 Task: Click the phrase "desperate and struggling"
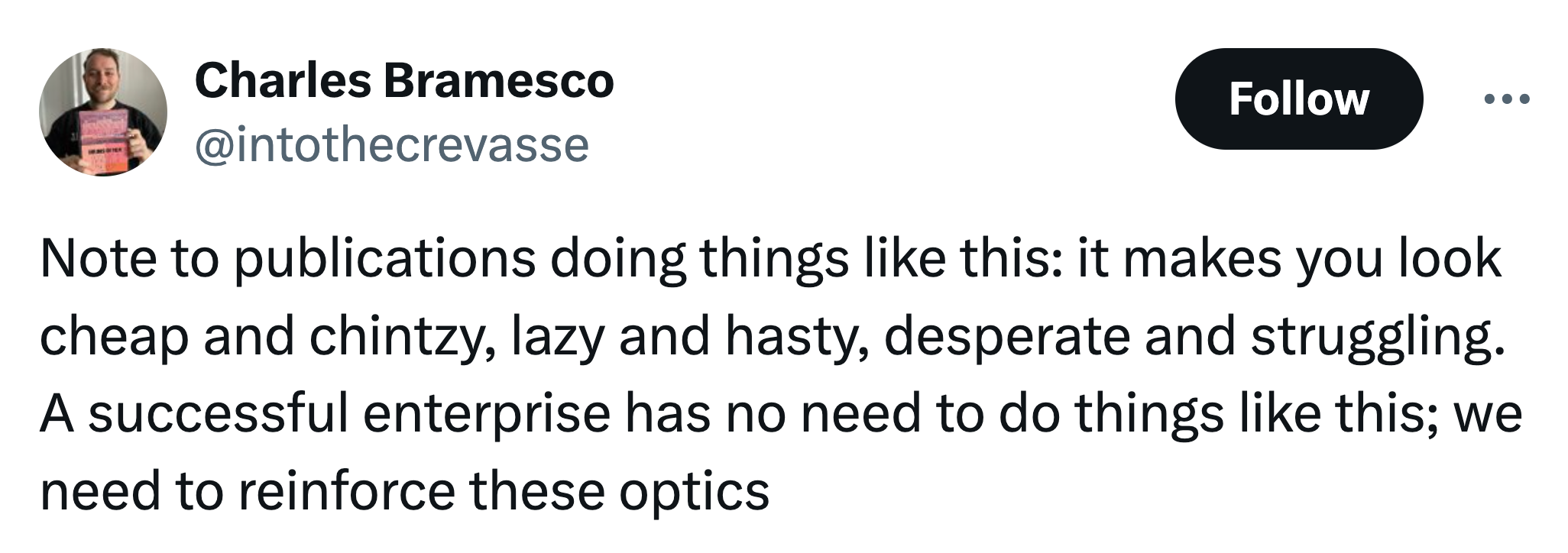(1194, 338)
